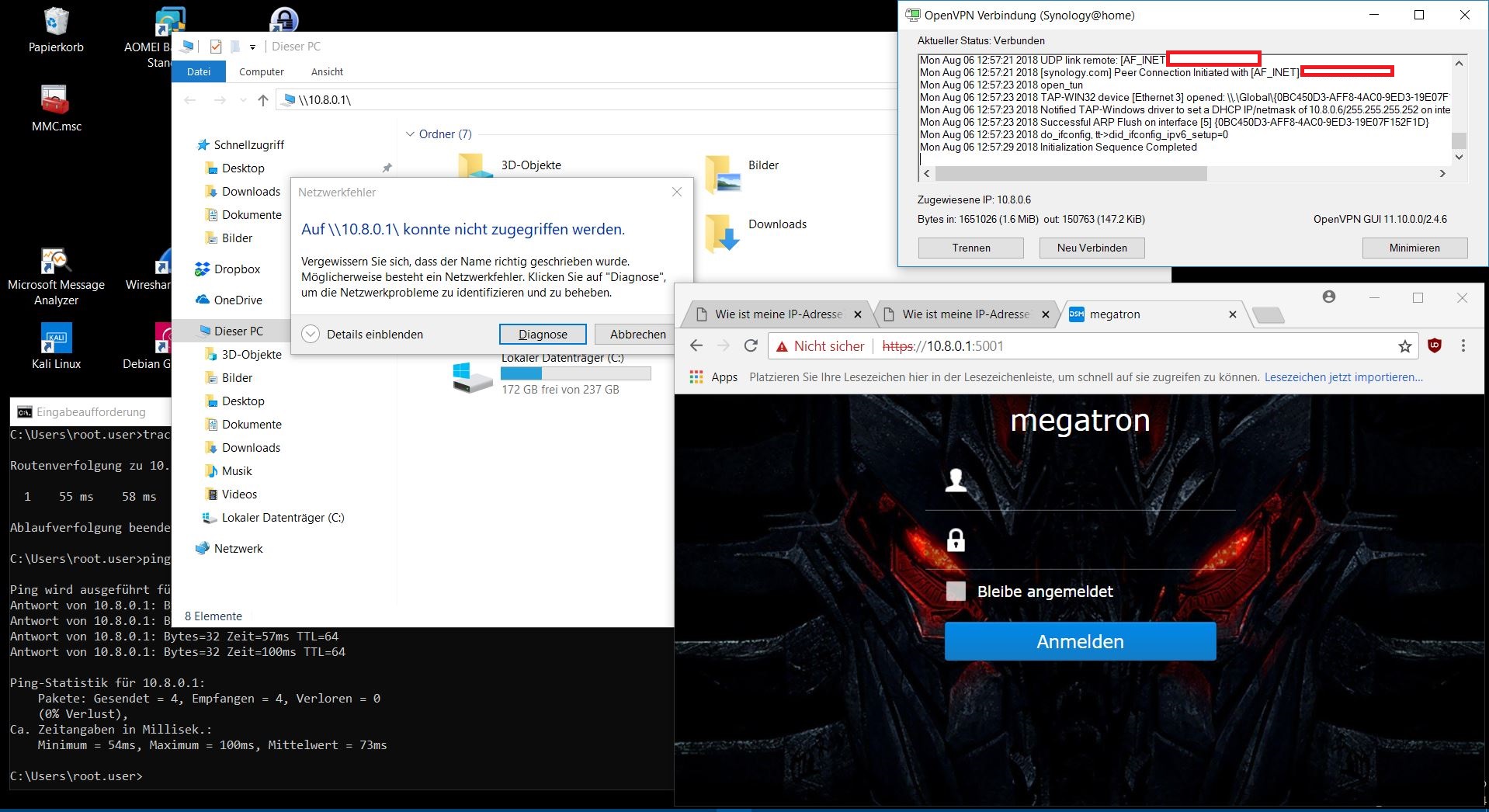This screenshot has width=1489, height=812.
Task: Click the Anmelden button
Action: [x=1080, y=642]
